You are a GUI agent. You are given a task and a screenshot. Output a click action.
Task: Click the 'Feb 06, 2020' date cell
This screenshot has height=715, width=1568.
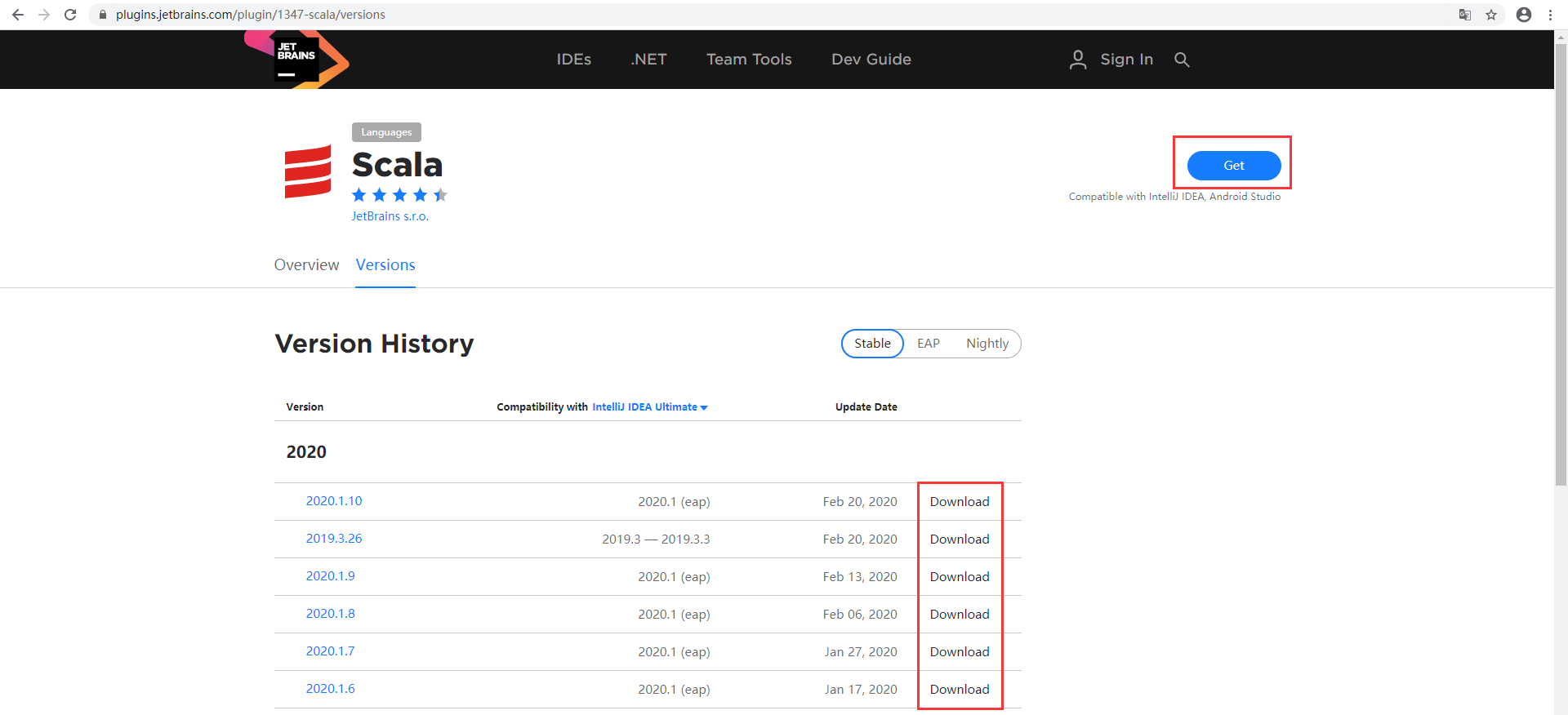pyautogui.click(x=860, y=615)
